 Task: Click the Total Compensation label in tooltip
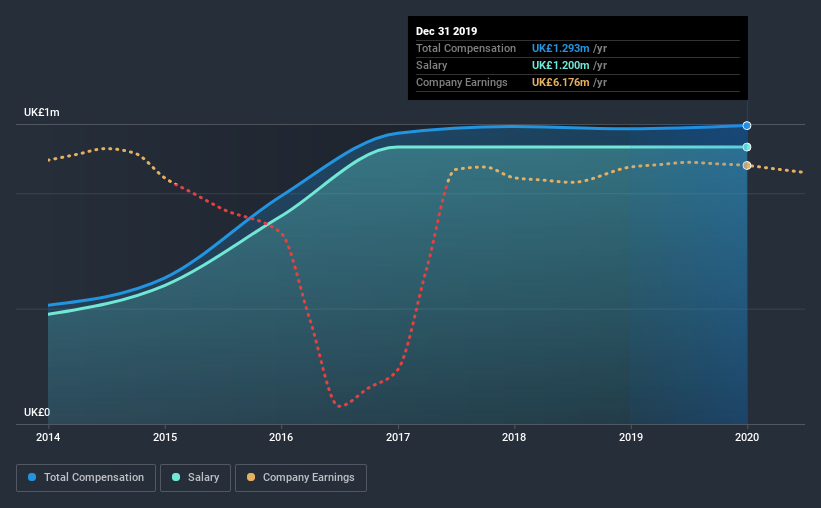pos(466,48)
